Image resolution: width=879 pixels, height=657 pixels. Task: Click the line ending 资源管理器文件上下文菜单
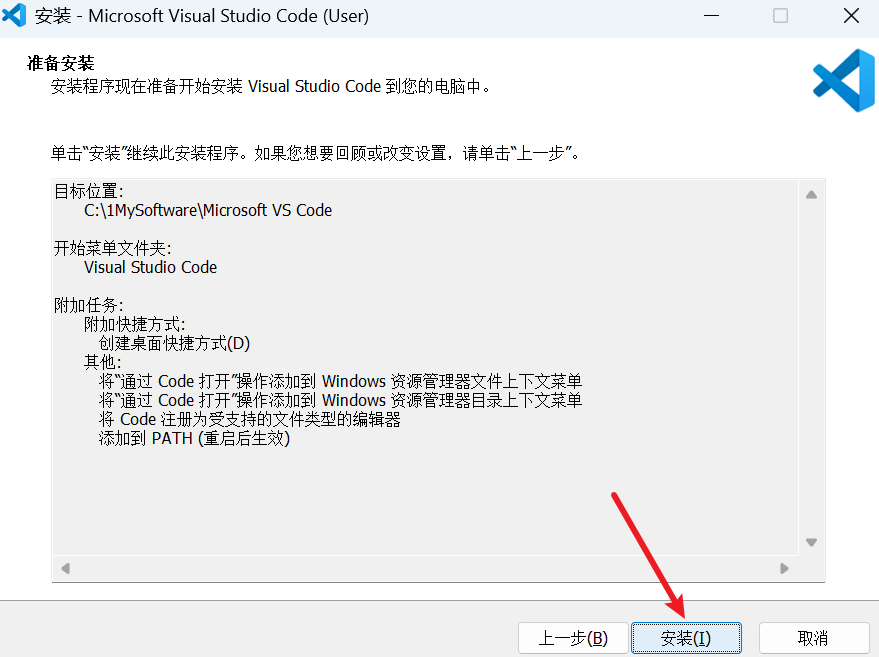click(x=340, y=381)
